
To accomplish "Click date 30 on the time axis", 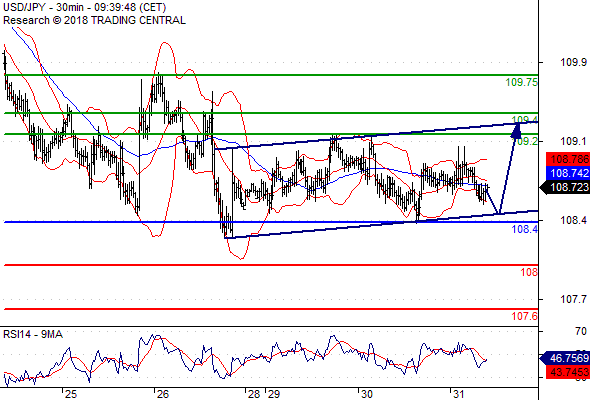I will pos(366,394).
